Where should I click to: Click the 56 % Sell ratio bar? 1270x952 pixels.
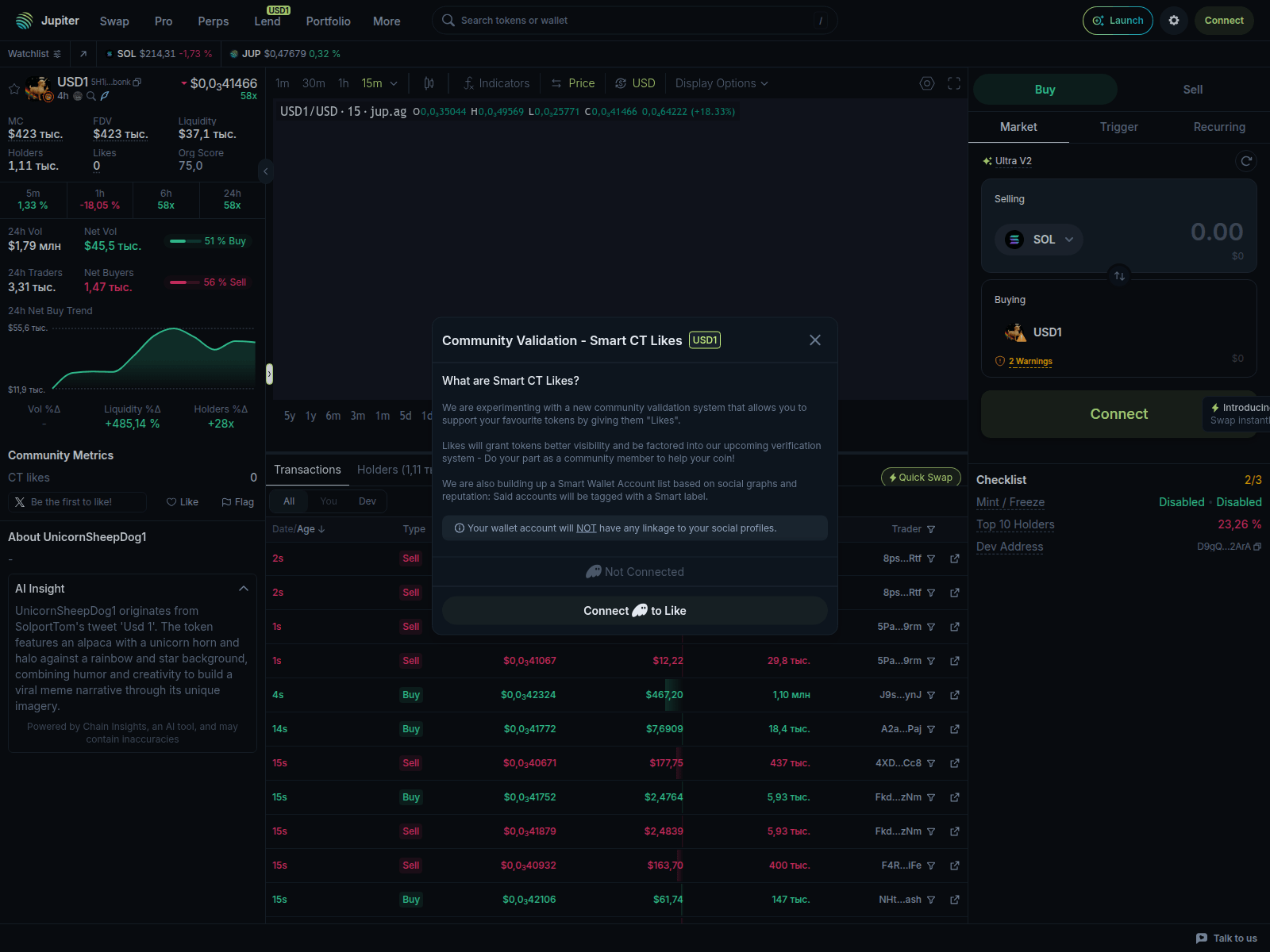[208, 282]
